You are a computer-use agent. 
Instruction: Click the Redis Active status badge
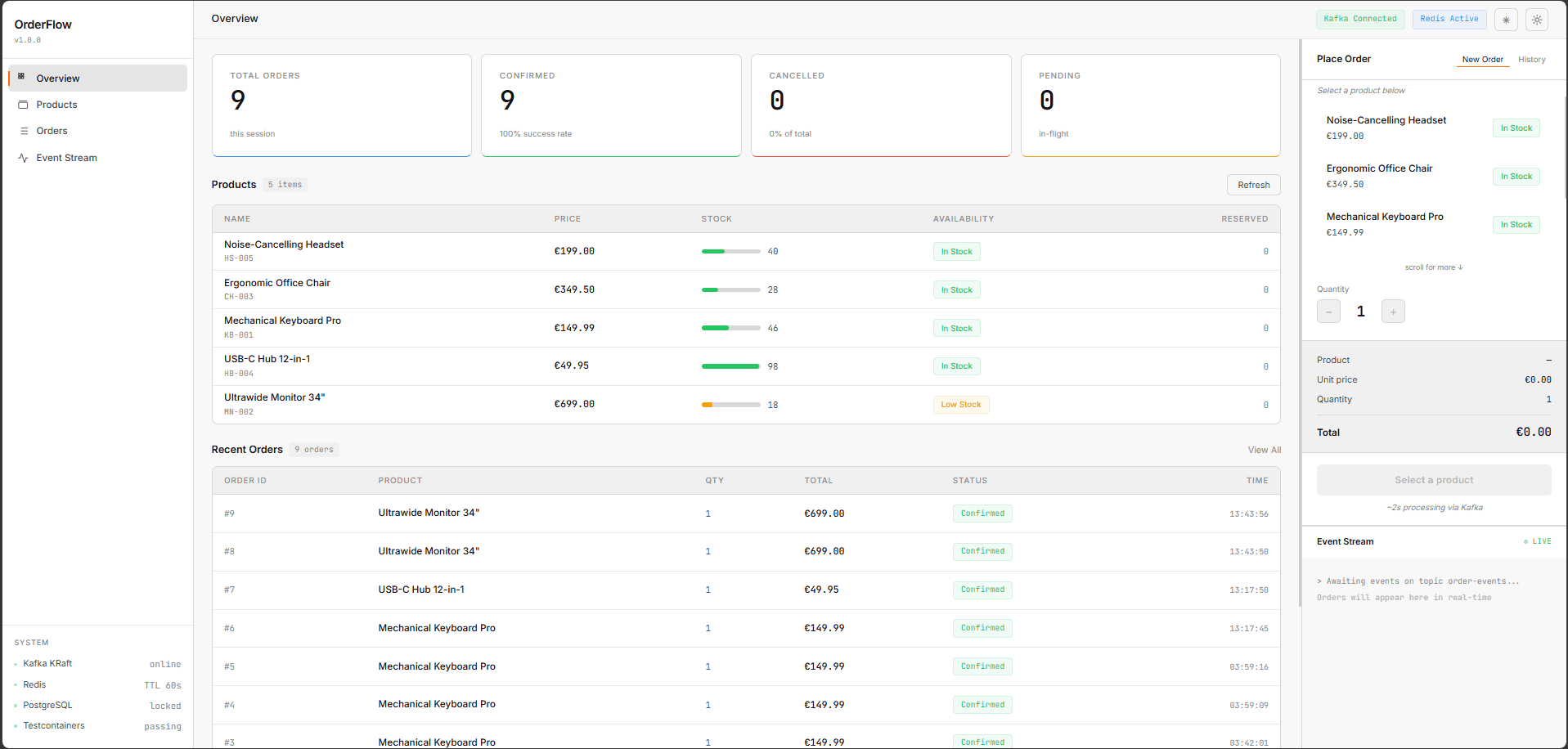point(1449,19)
